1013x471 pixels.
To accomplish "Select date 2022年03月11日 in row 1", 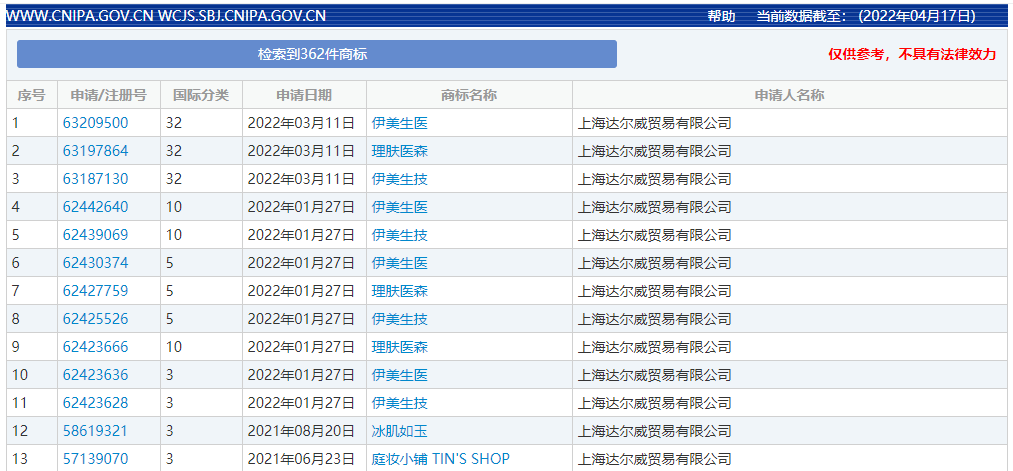I will (301, 123).
